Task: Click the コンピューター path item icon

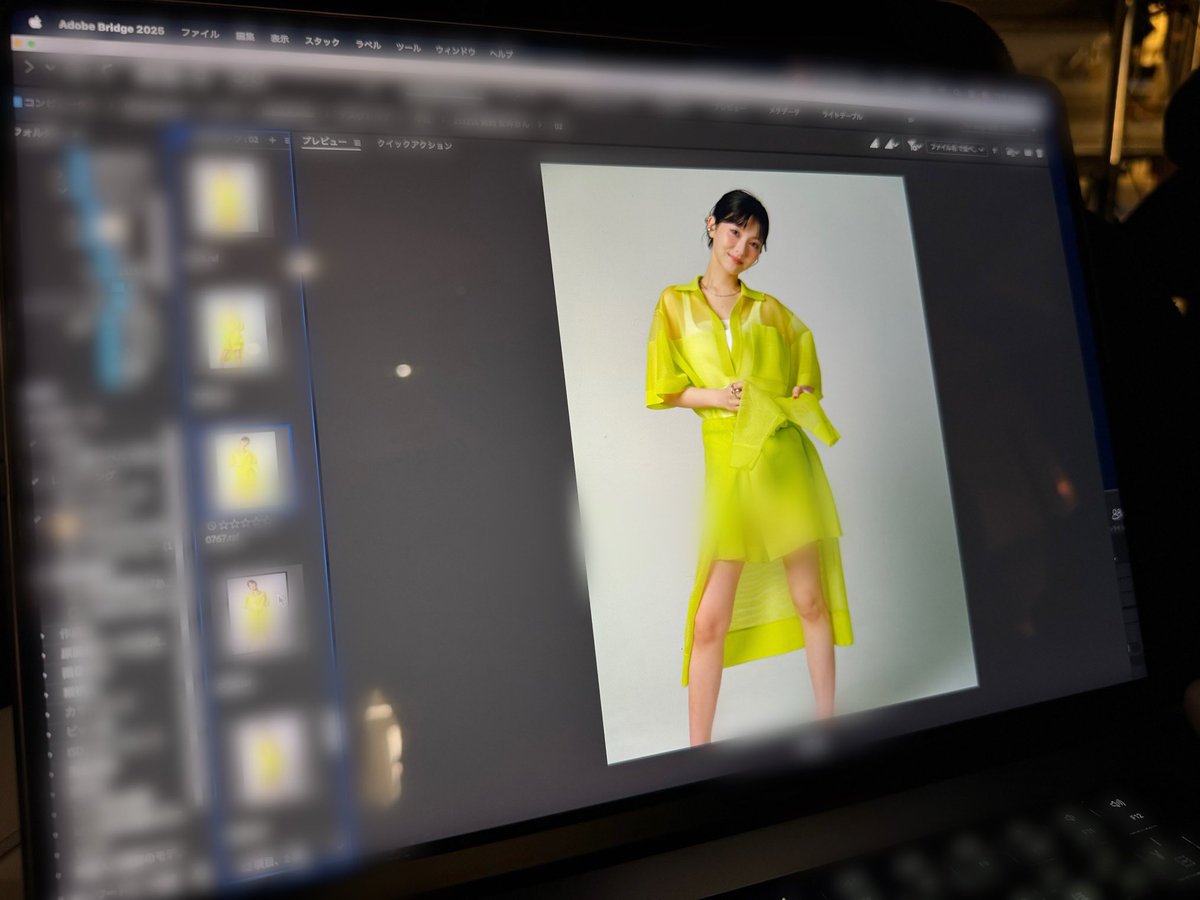Action: 18,101
